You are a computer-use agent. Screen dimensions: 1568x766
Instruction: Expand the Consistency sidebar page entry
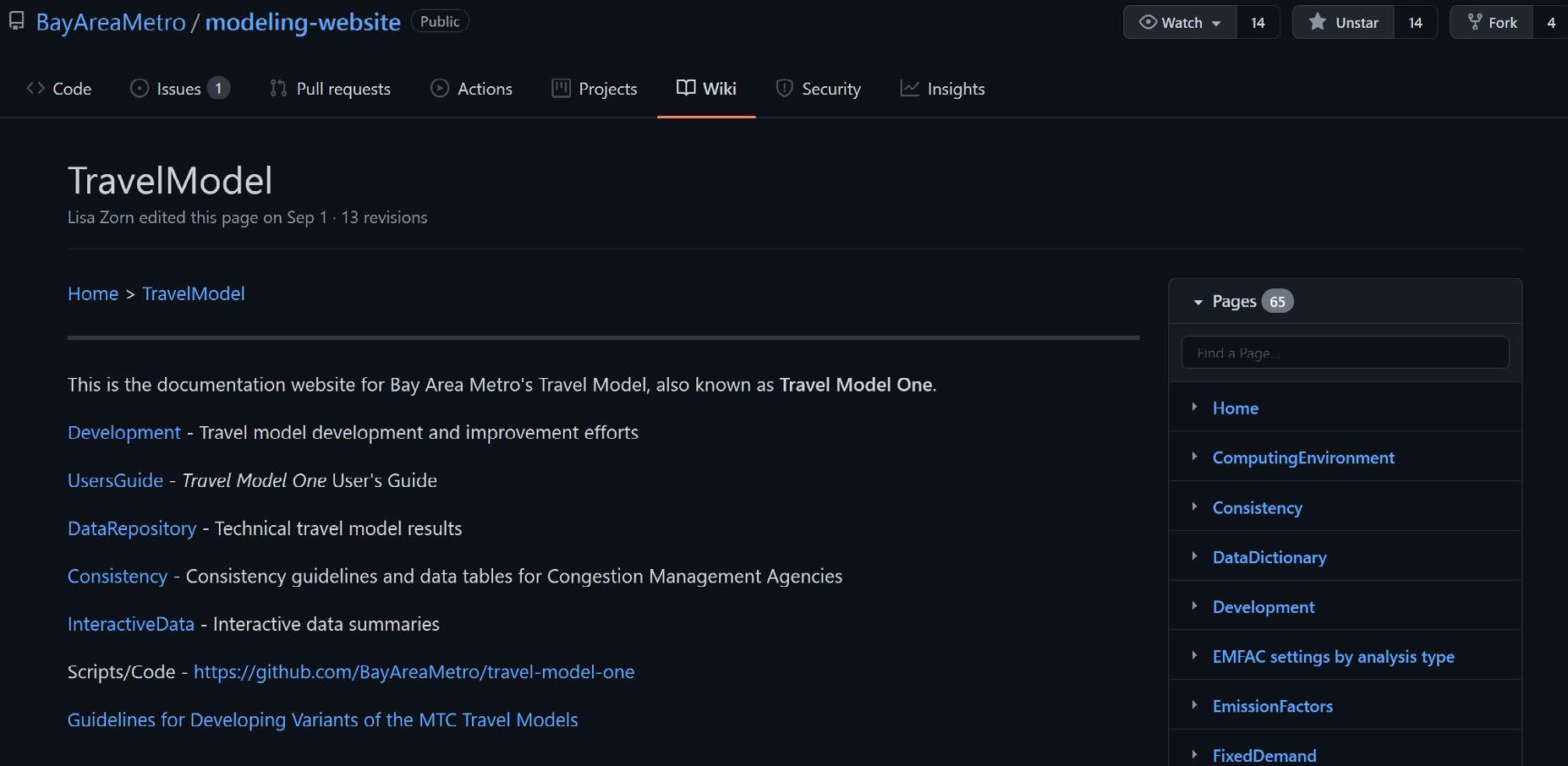[x=1194, y=506]
